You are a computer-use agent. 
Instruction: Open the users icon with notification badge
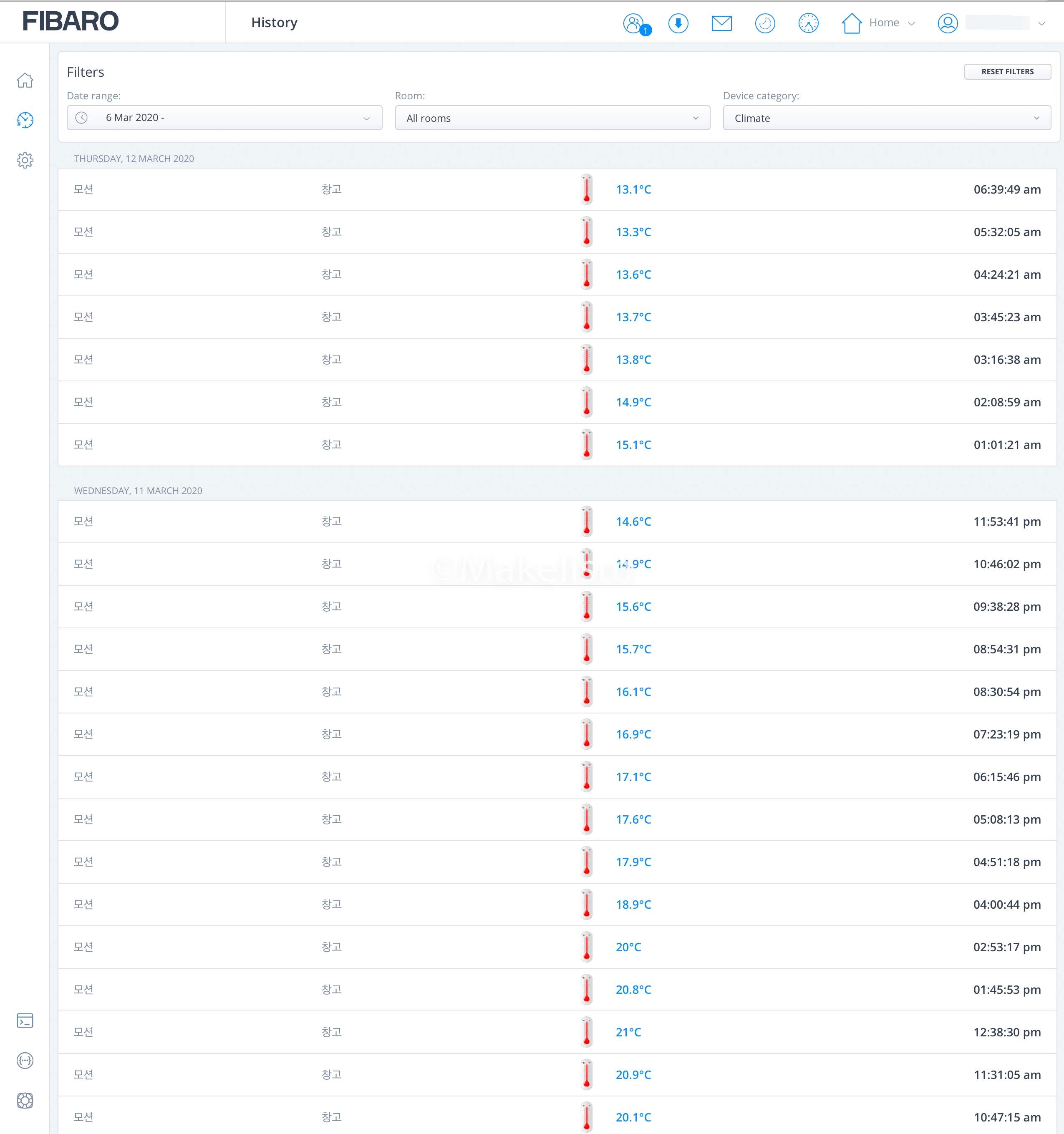634,23
